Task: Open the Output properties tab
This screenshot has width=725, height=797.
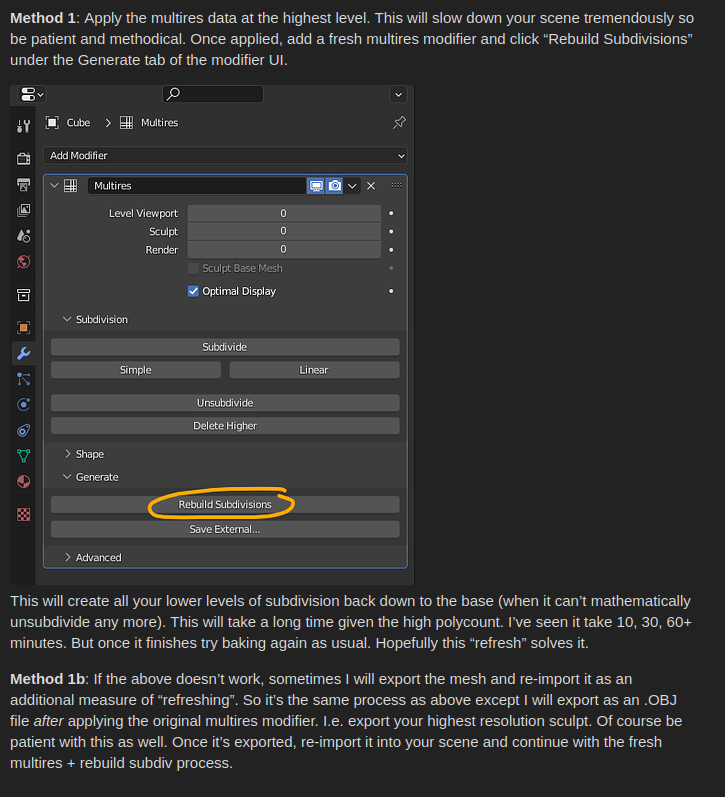Action: coord(23,185)
